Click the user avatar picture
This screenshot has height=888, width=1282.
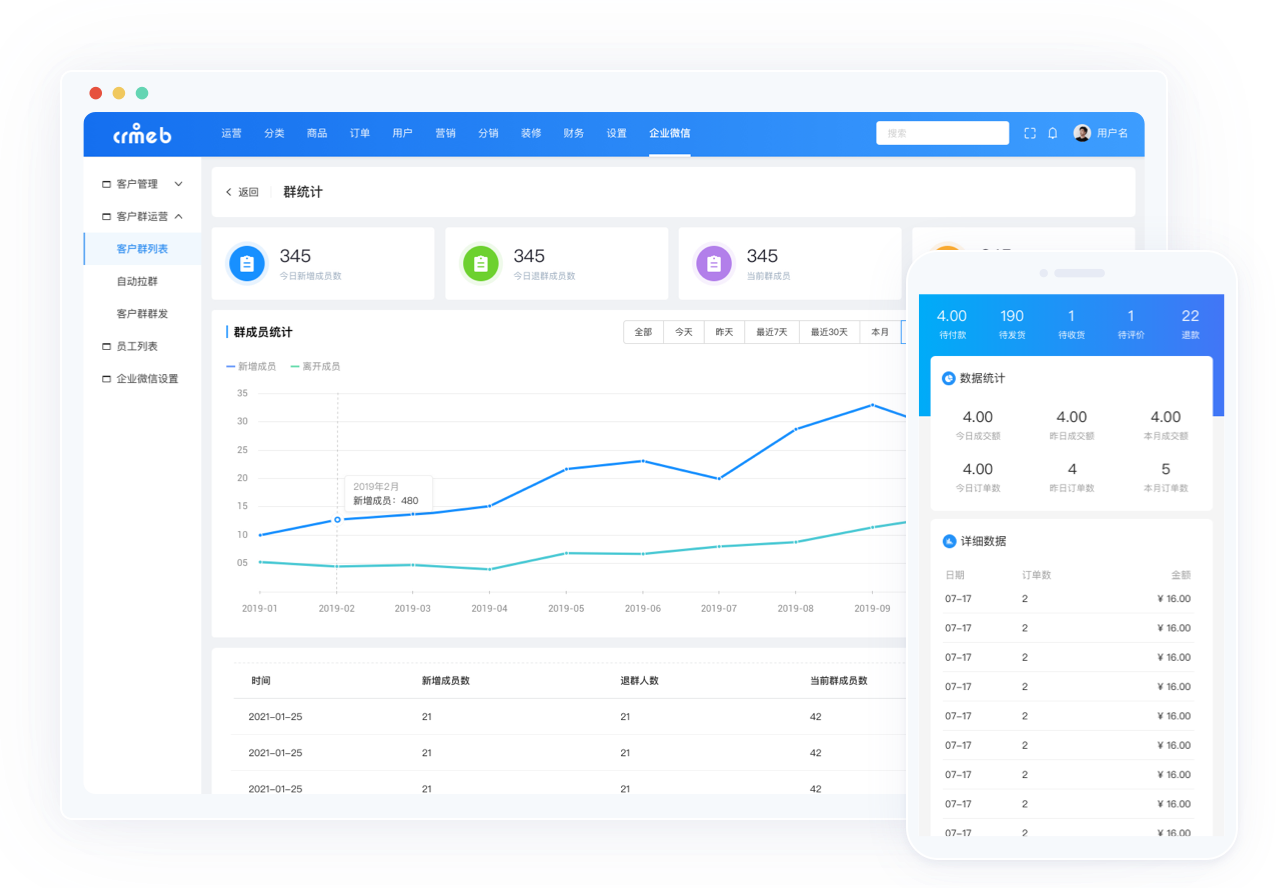(x=1082, y=133)
